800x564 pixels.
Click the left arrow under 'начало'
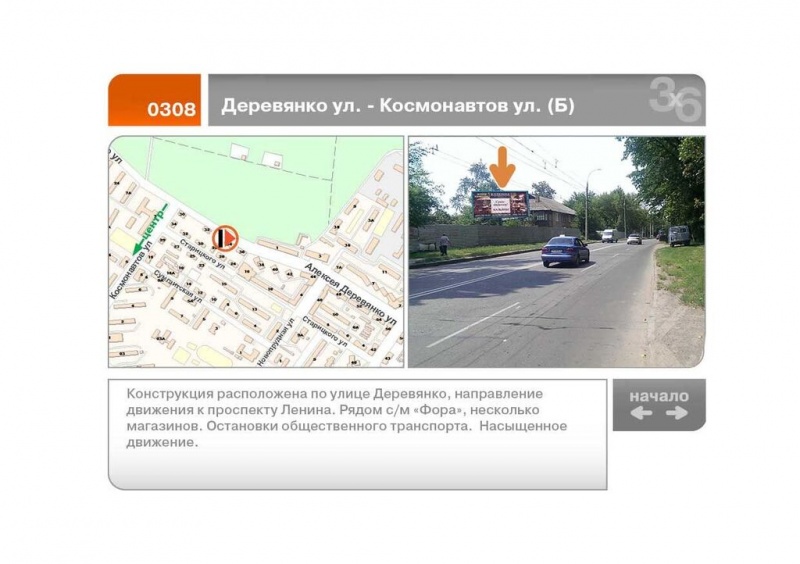(640, 413)
